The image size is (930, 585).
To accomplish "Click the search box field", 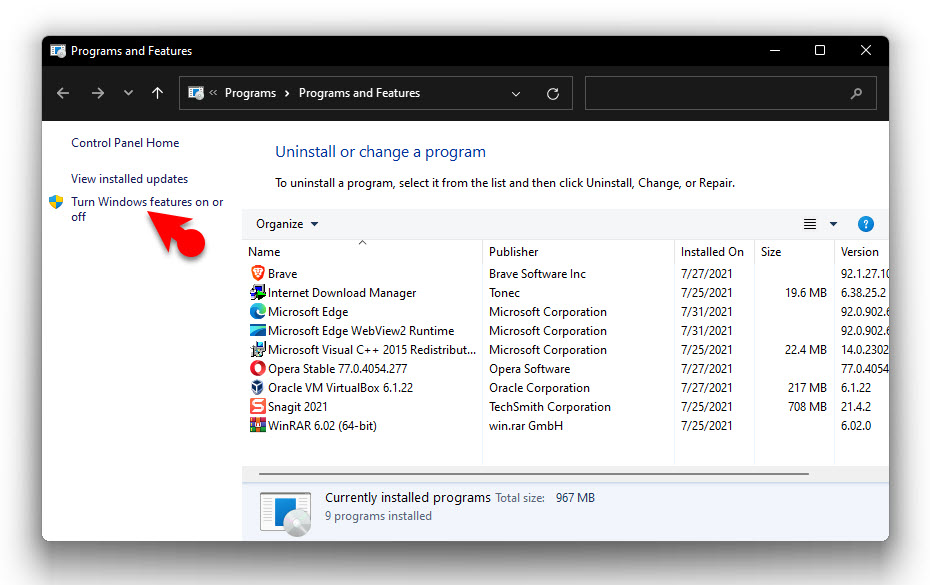I will (x=731, y=93).
